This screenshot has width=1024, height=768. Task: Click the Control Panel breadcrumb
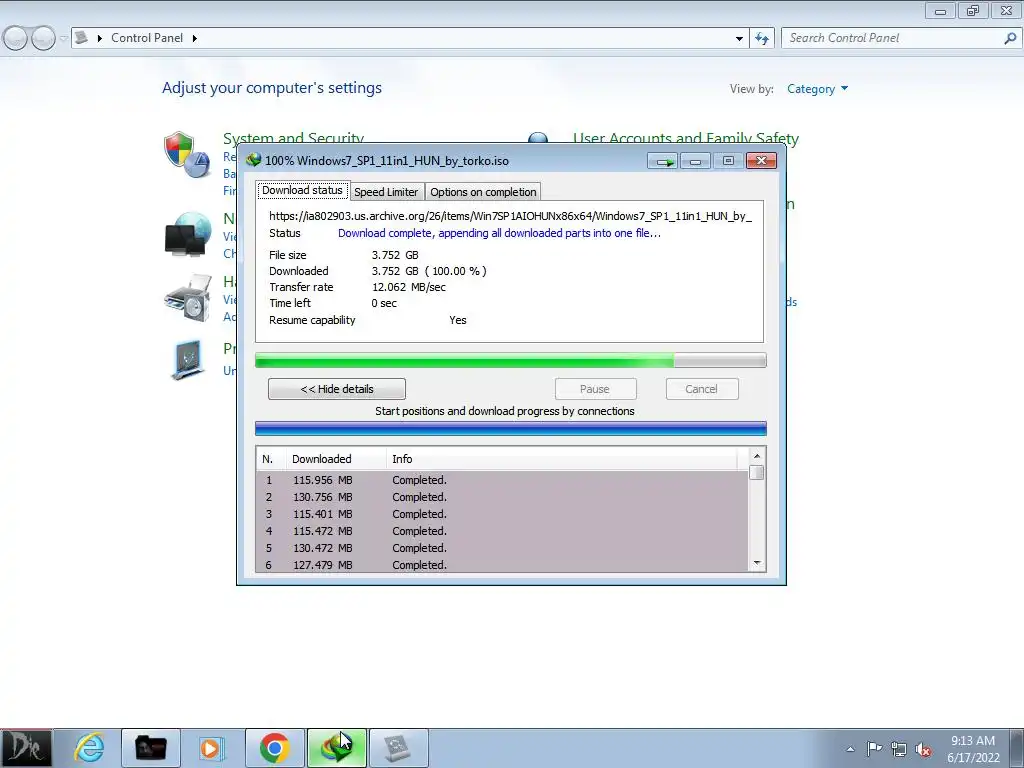[147, 38]
